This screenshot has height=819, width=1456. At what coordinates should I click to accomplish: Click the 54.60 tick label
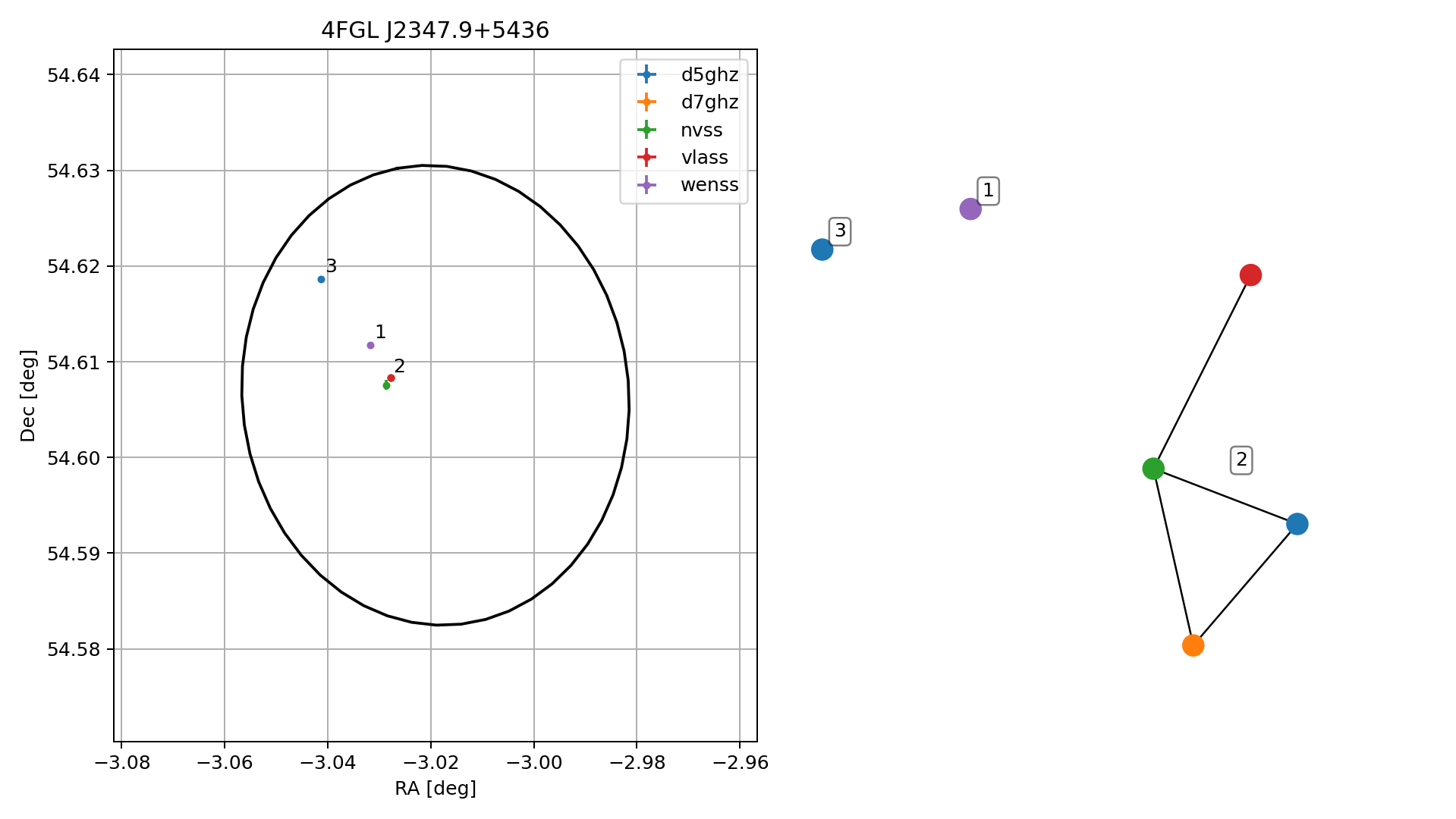coord(73,458)
